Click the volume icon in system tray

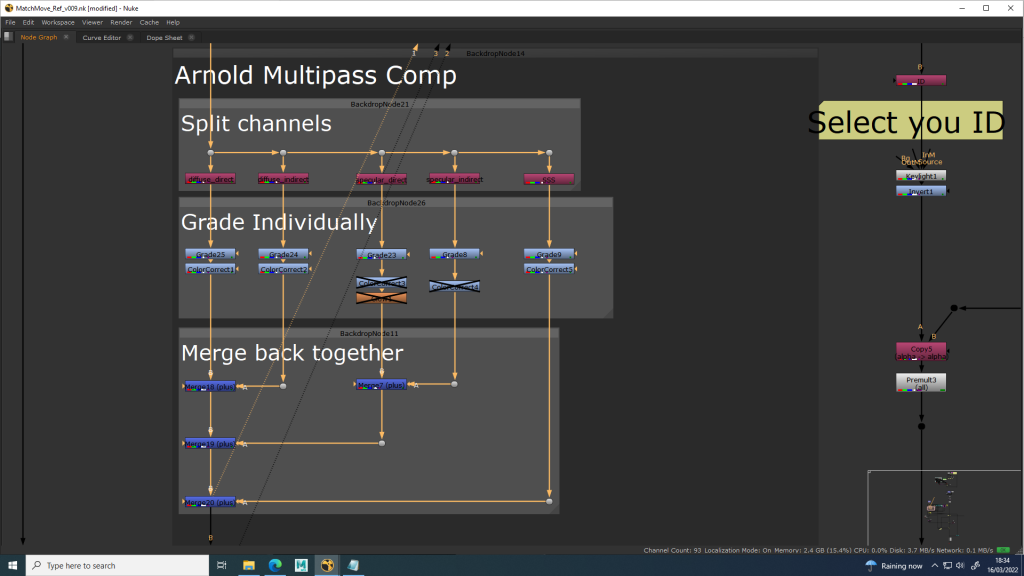(960, 566)
